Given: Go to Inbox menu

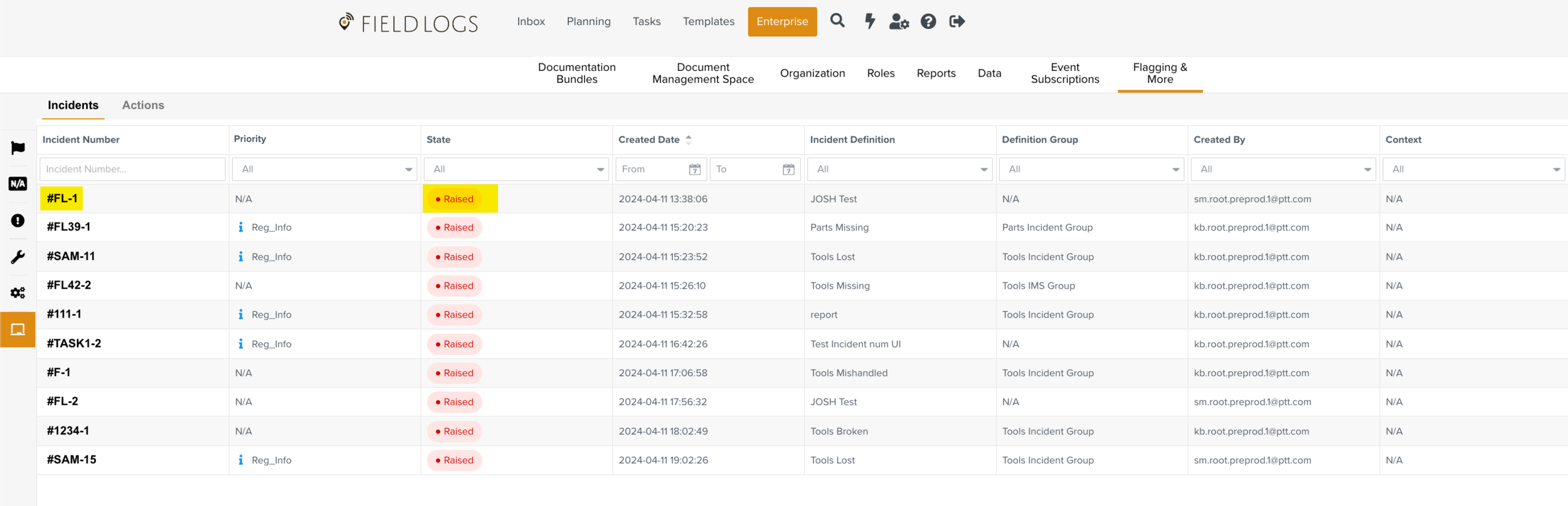Looking at the screenshot, I should (531, 21).
